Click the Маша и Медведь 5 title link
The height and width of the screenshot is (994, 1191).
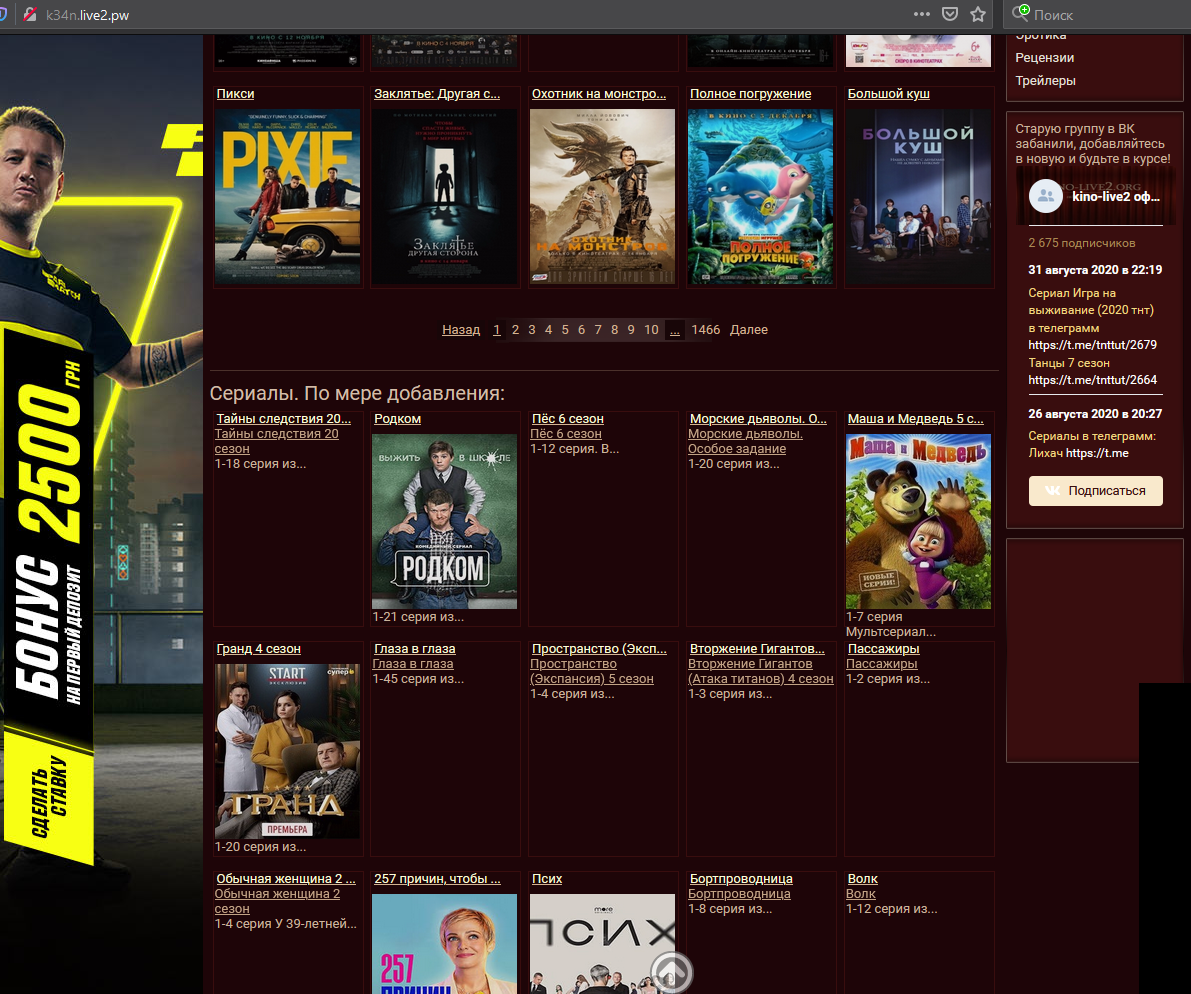(x=915, y=419)
